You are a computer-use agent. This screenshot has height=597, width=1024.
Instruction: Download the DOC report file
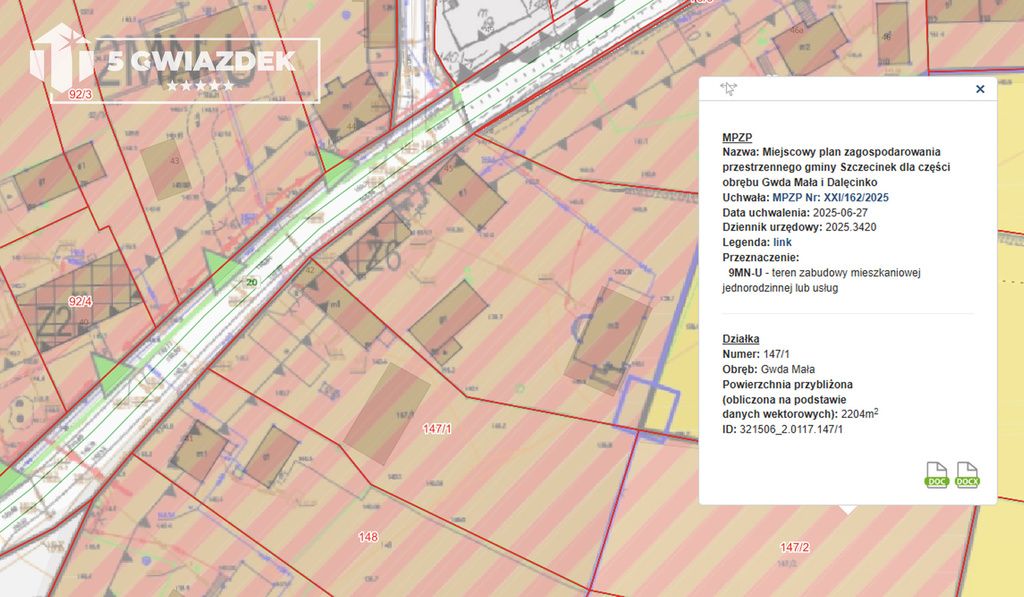tap(937, 475)
